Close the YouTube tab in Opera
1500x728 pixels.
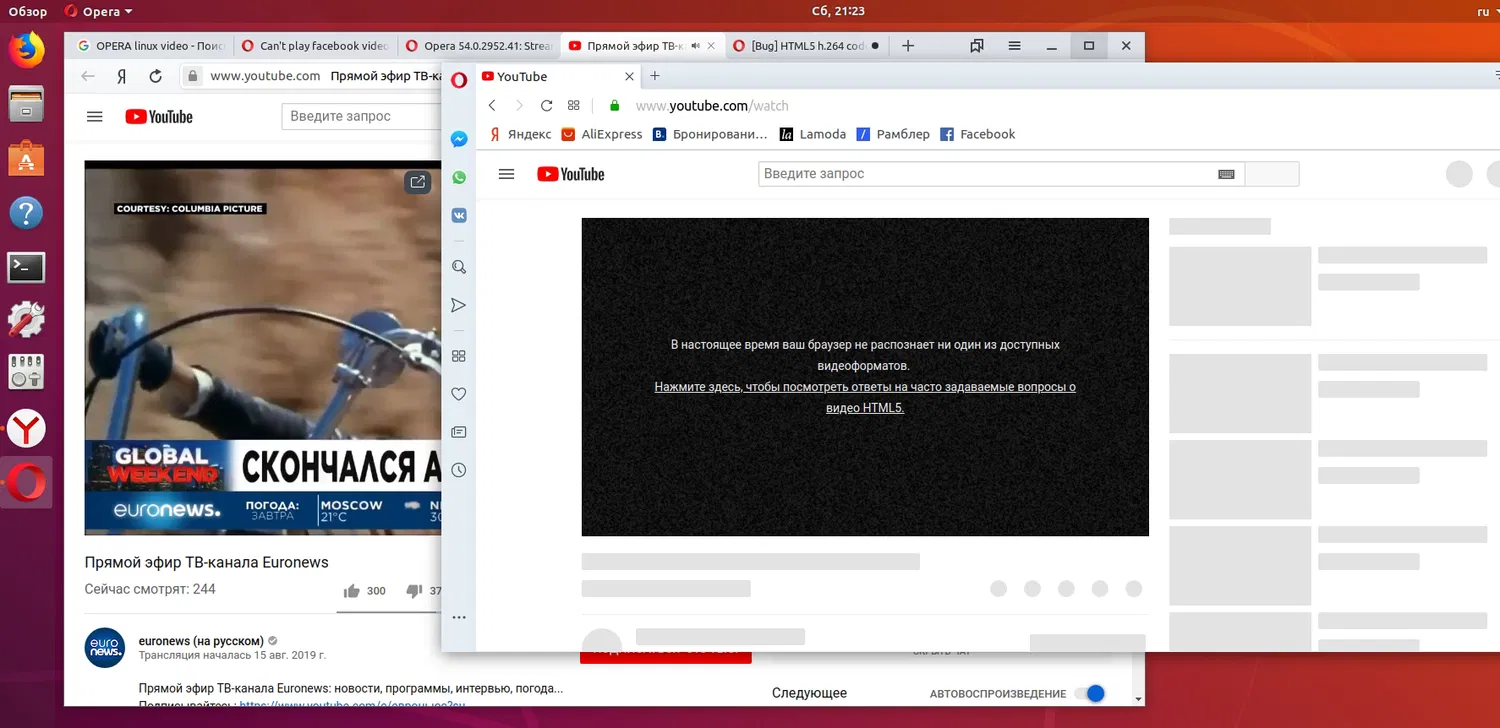[629, 76]
